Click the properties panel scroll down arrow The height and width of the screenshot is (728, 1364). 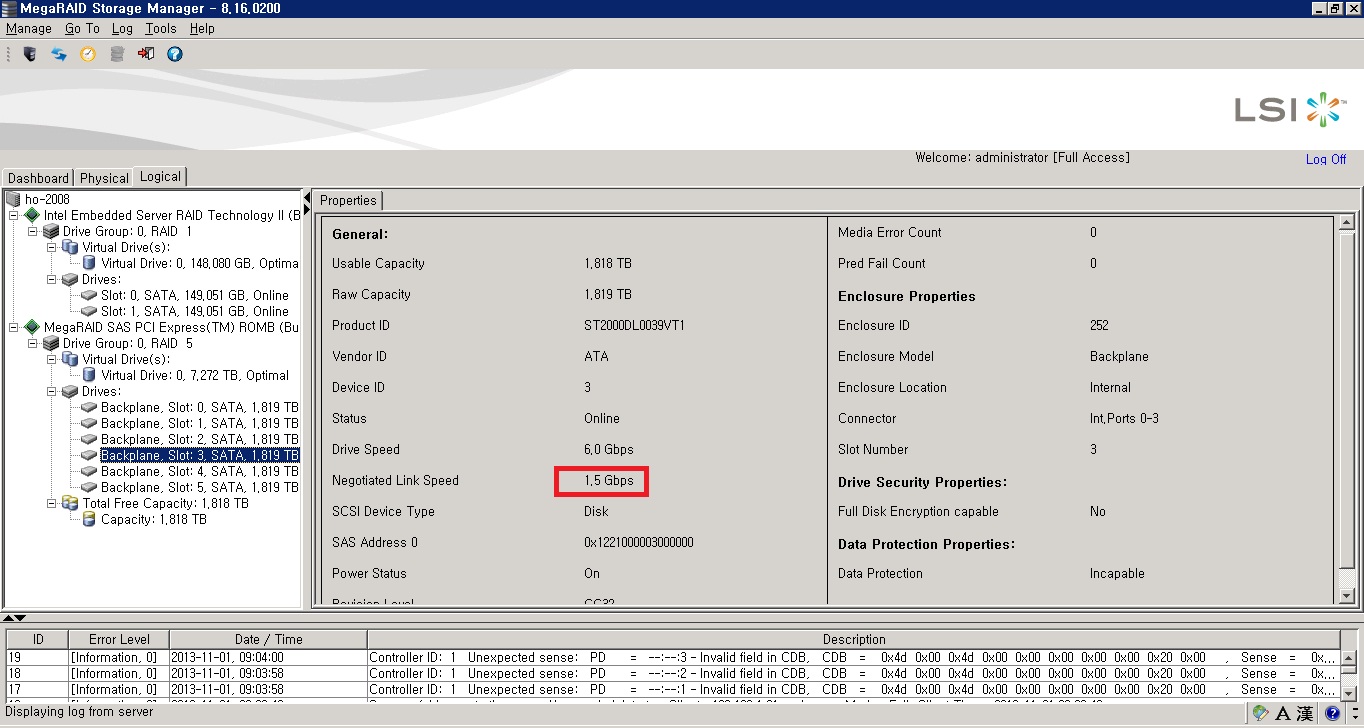pos(1347,595)
